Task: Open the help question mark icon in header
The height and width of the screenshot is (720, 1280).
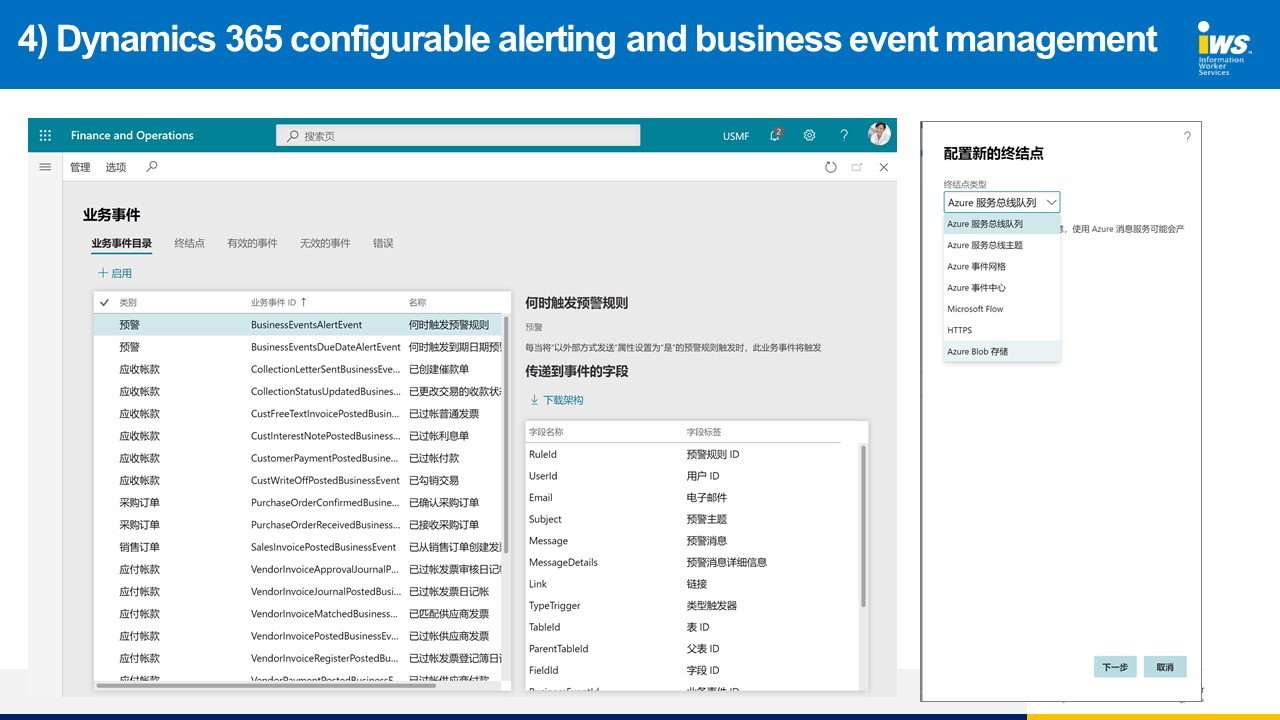Action: coord(844,136)
